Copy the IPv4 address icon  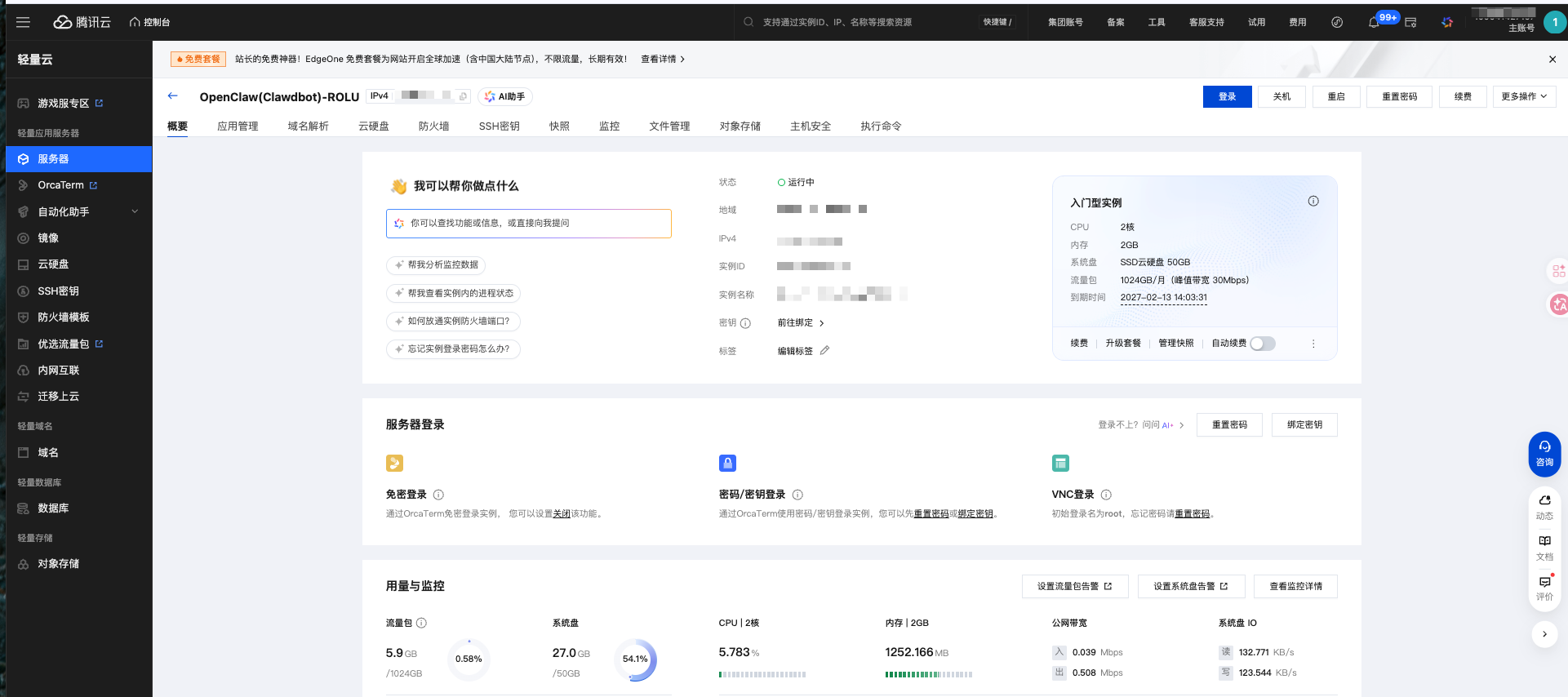tap(463, 96)
